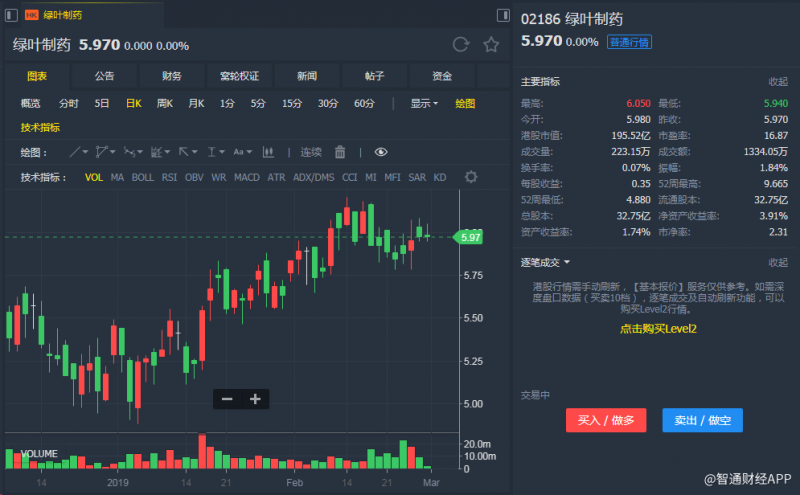The width and height of the screenshot is (800, 495).
Task: Enable MFI indicator
Action: (x=392, y=178)
